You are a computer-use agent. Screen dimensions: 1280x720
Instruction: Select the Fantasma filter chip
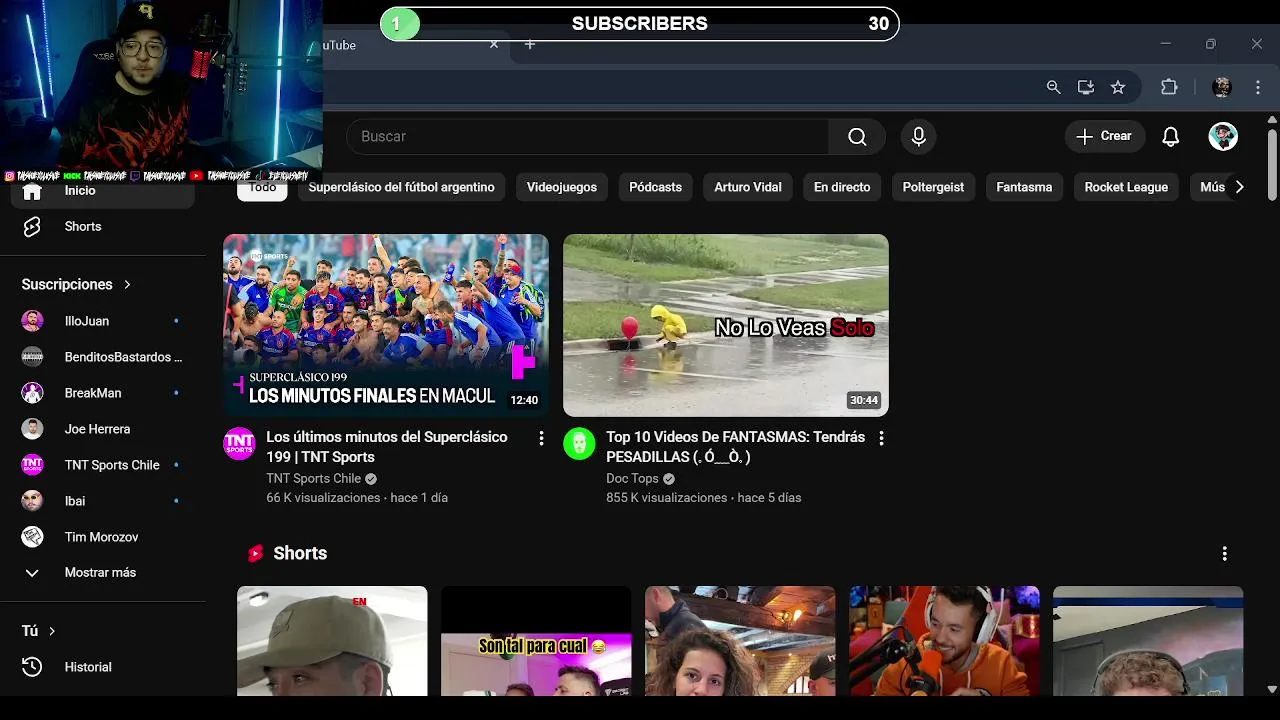1024,187
